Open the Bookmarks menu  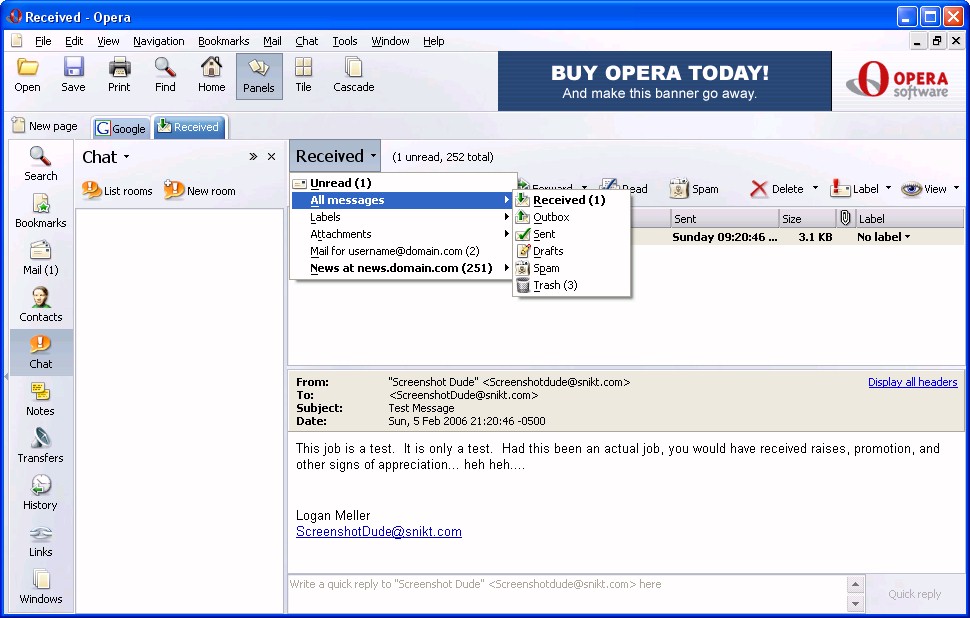(223, 41)
